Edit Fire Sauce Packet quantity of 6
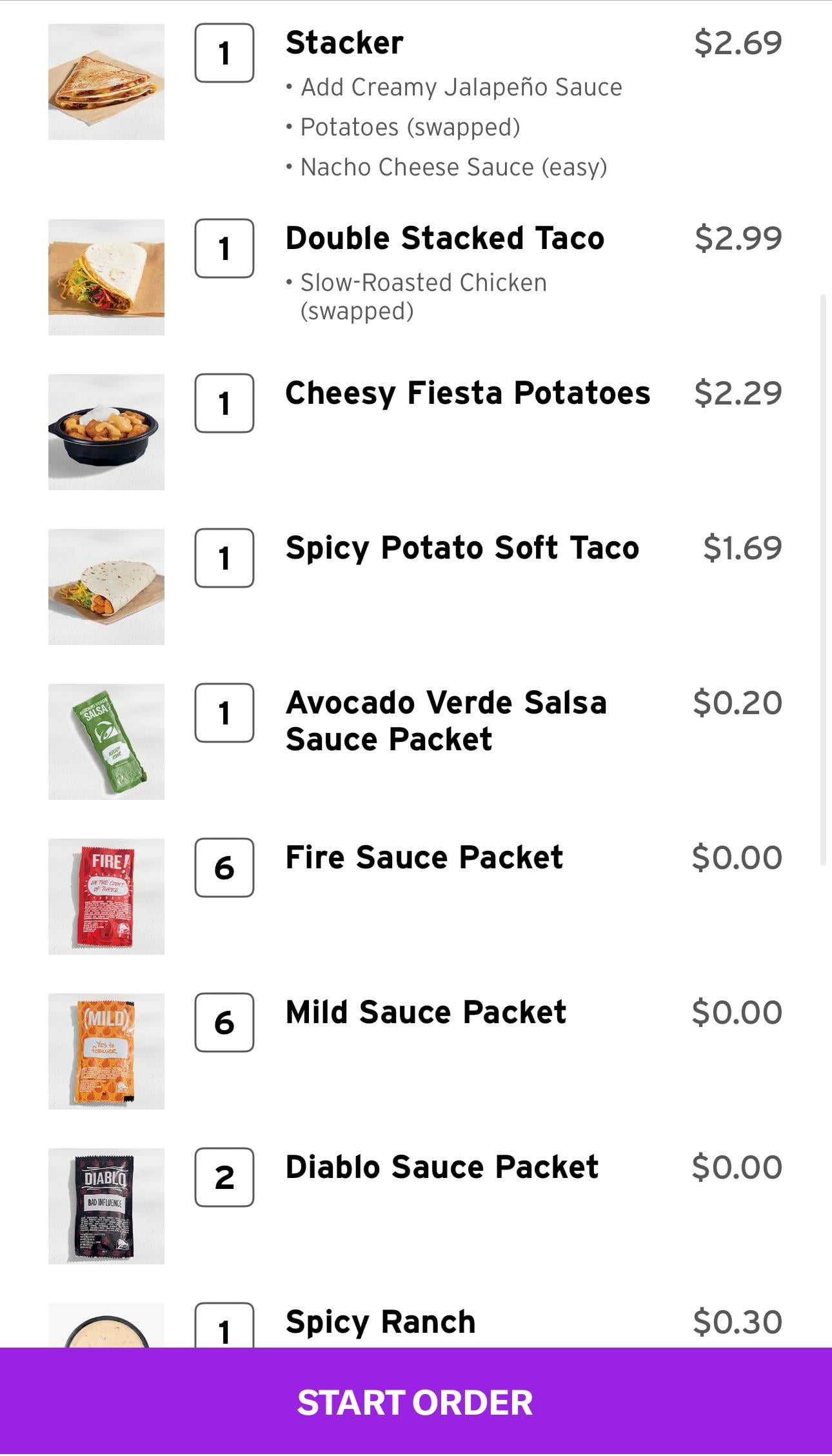This screenshot has height=1456, width=832. tap(224, 868)
